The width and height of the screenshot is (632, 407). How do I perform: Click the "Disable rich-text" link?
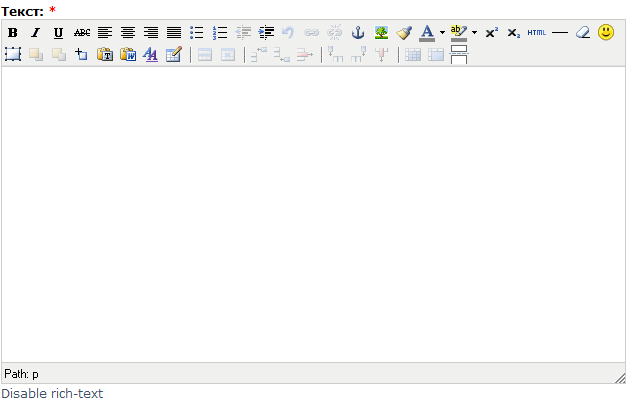[52, 393]
